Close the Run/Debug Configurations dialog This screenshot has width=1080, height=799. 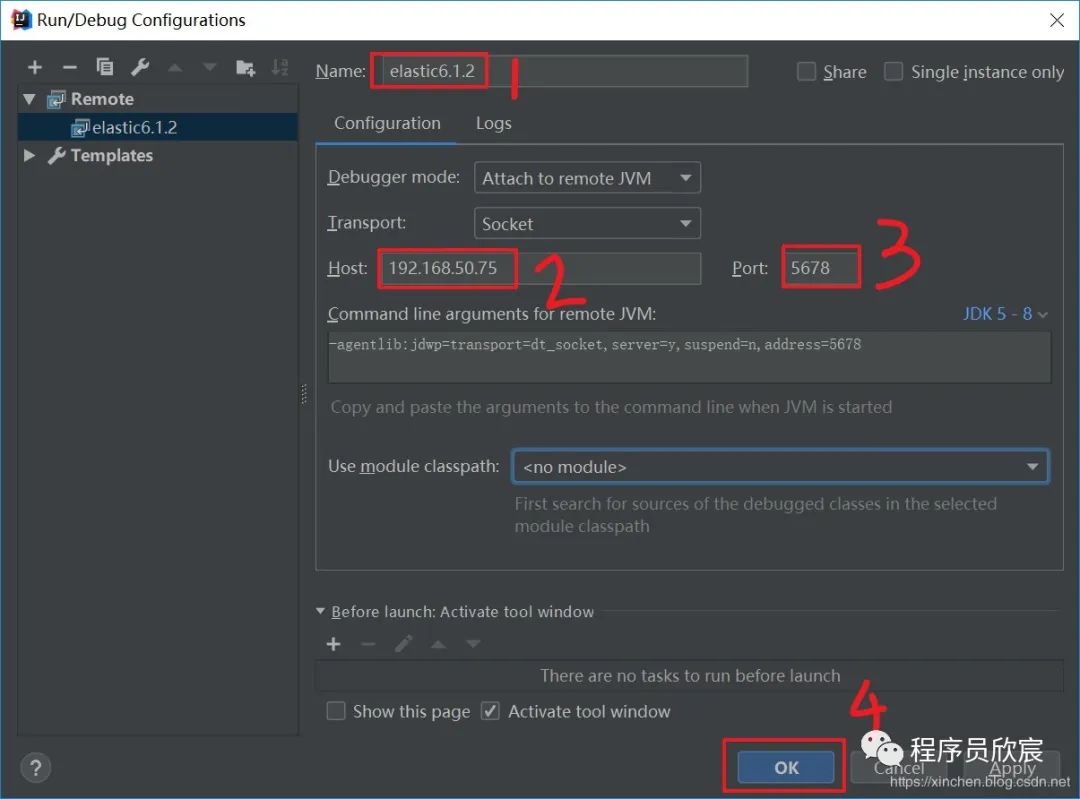click(1057, 20)
